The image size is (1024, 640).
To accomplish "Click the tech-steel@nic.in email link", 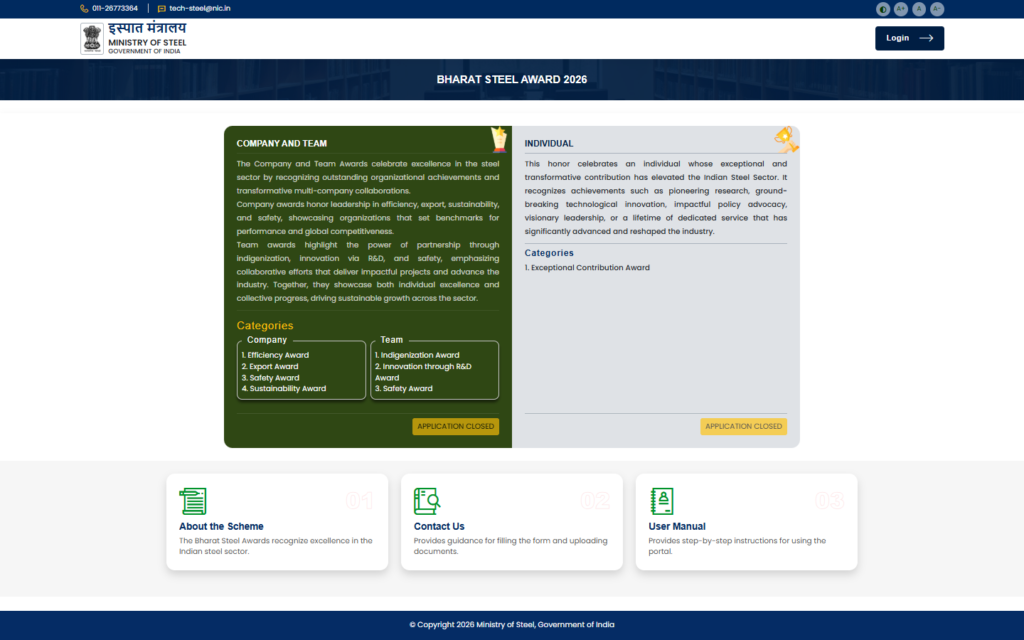I will [x=200, y=8].
